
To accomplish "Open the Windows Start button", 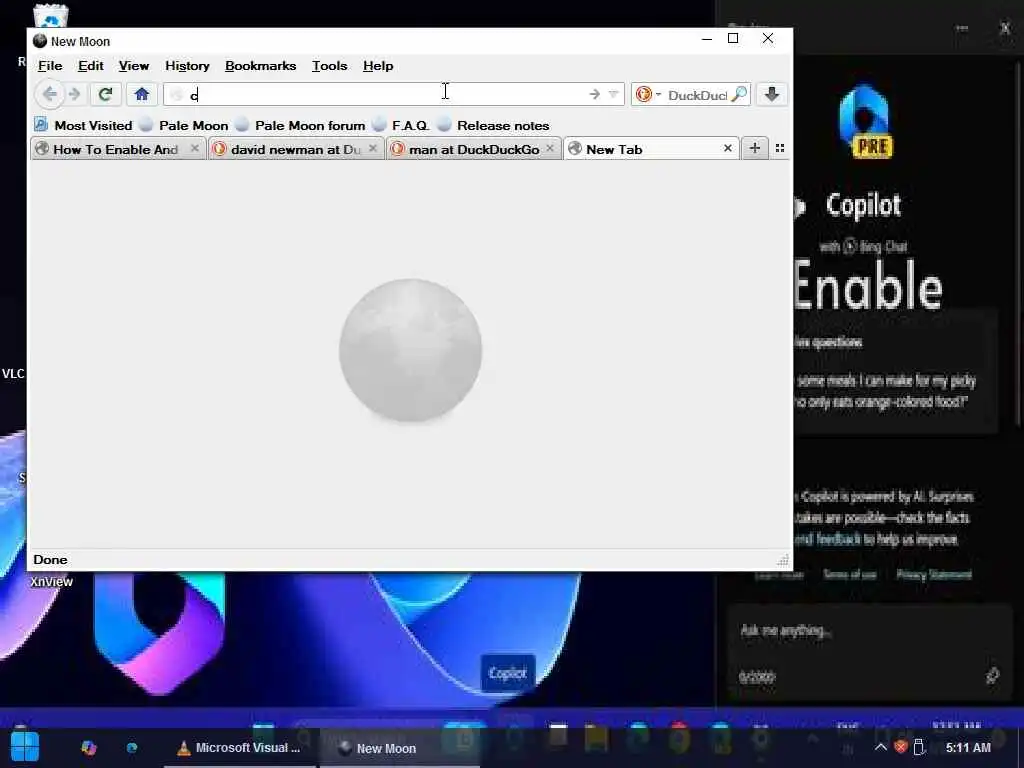I will (25, 747).
